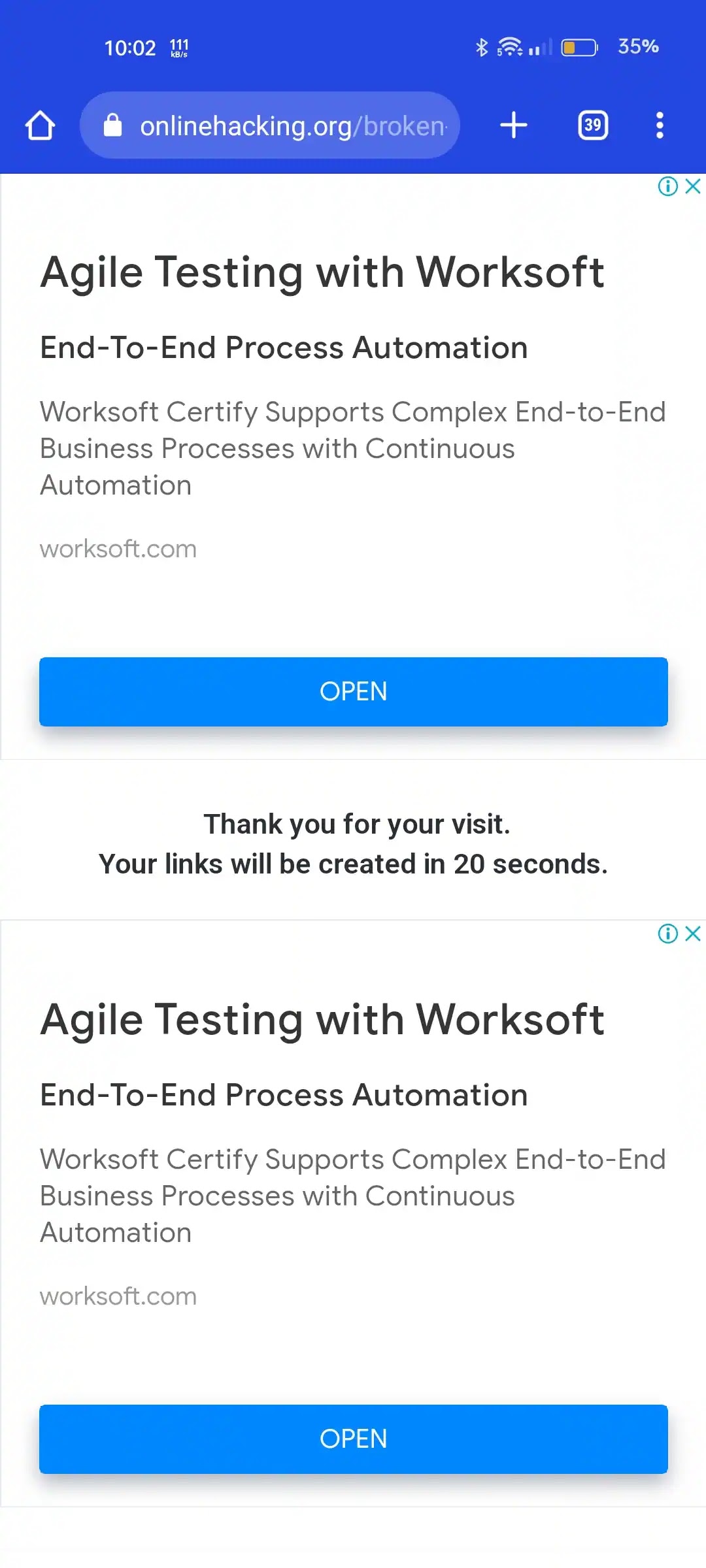Click the top ad info icon
Image resolution: width=706 pixels, height=1568 pixels.
coord(667,186)
